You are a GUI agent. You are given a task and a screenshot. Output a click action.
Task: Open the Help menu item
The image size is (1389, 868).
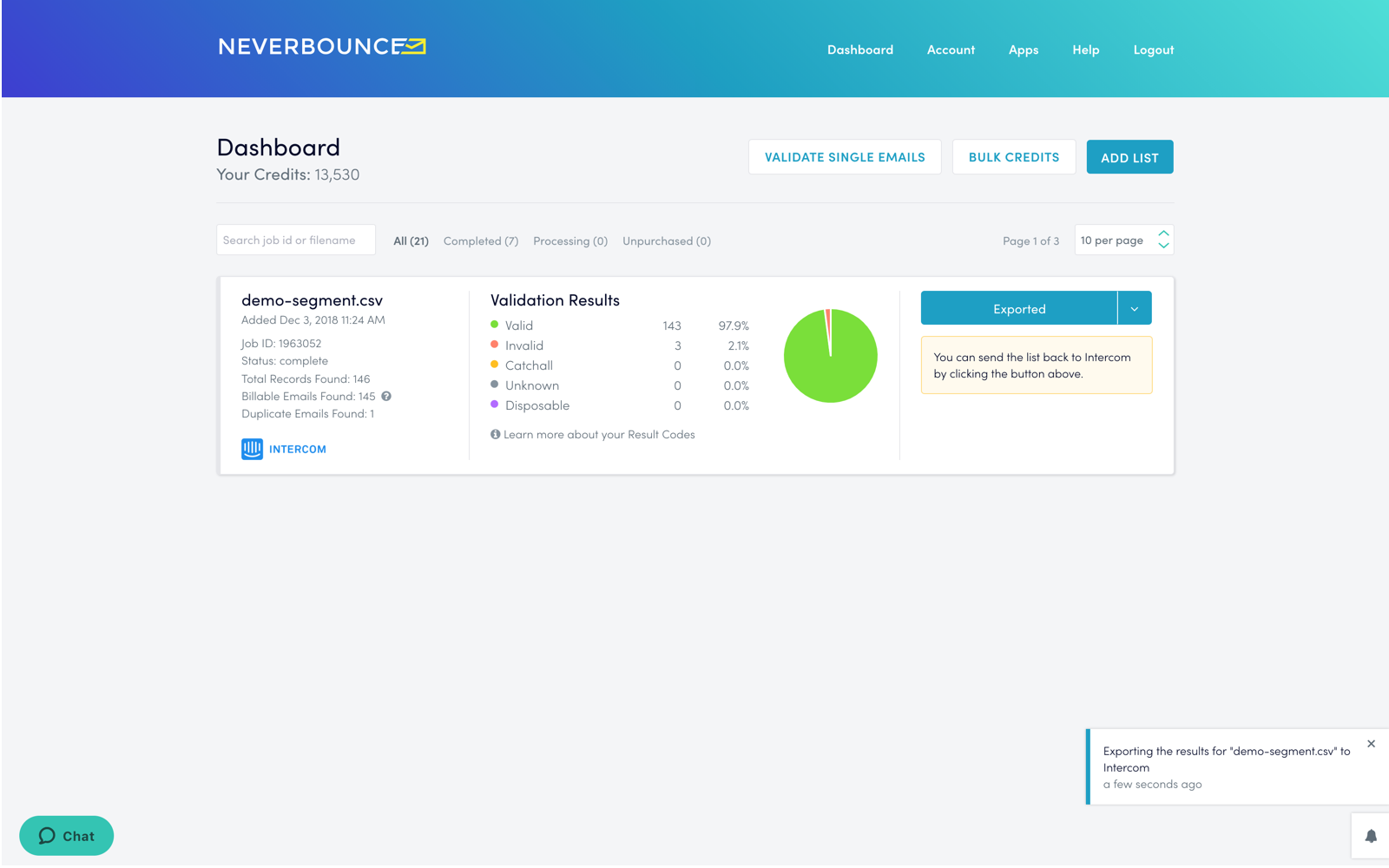[1086, 50]
